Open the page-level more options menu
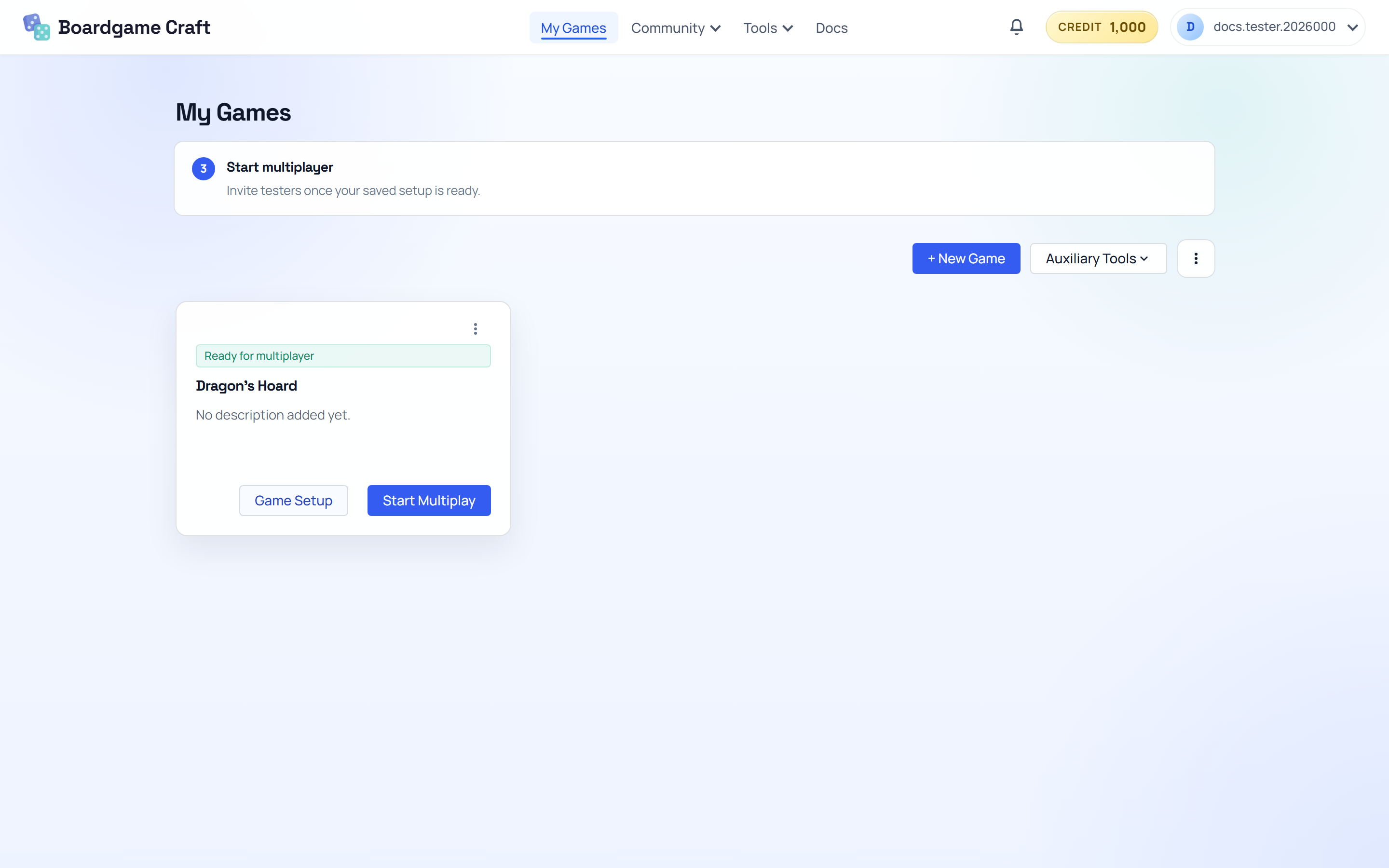Screen dimensions: 1389x868 click(x=1196, y=258)
